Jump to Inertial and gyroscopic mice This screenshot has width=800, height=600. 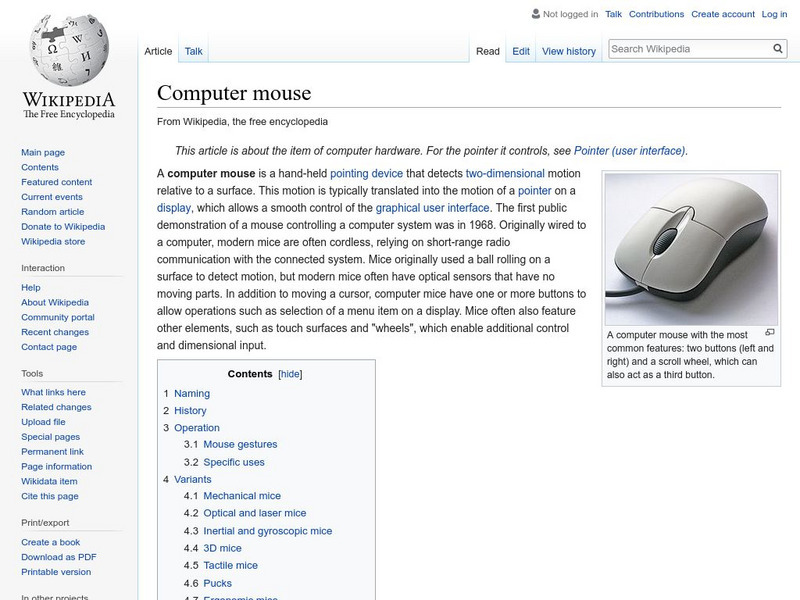[267, 531]
